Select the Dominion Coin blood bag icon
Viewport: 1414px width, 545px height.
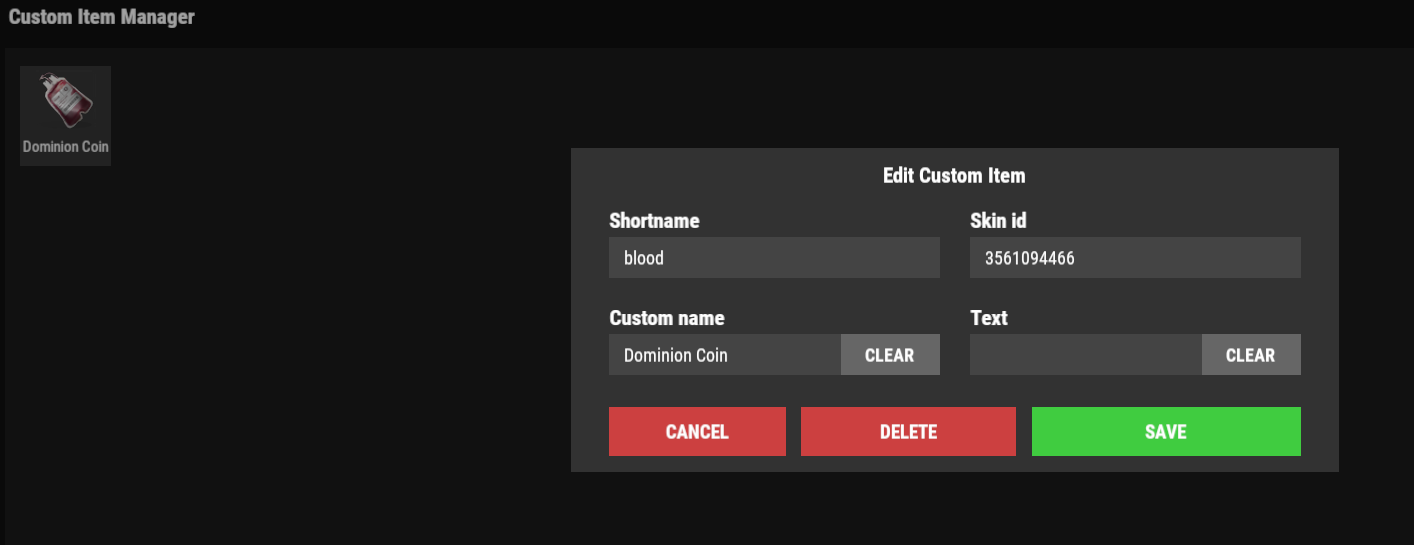tap(66, 101)
